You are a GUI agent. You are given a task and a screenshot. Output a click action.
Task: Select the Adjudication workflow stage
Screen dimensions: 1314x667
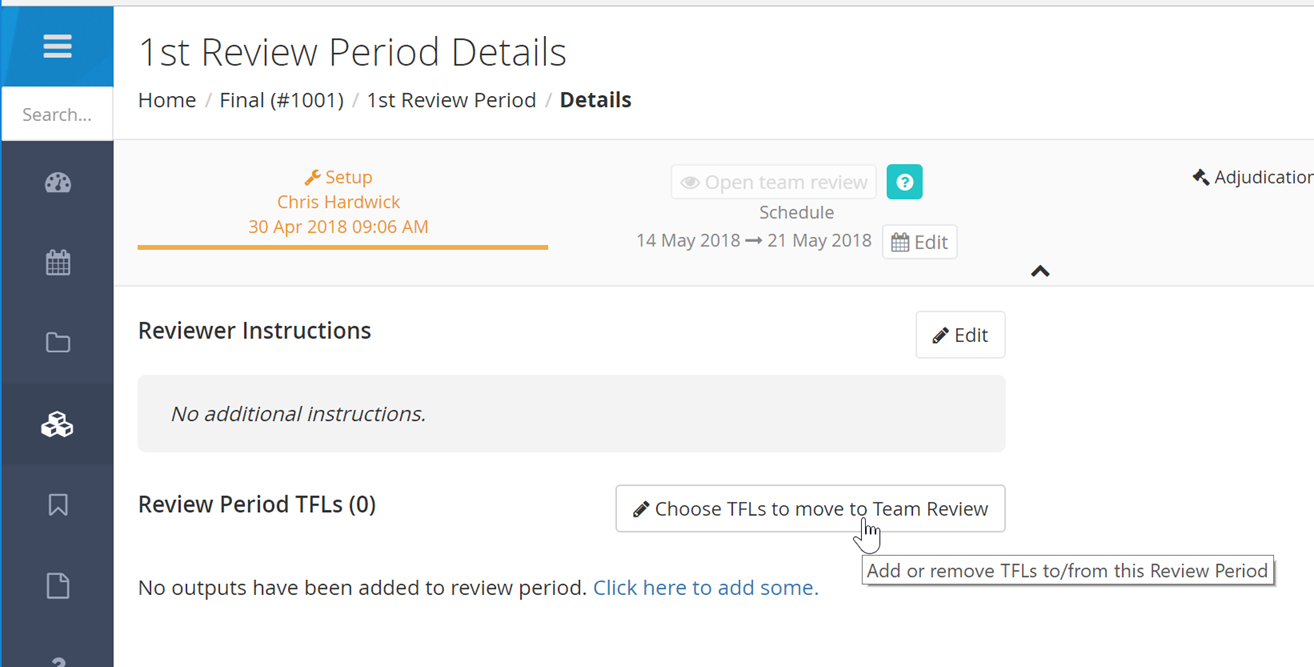click(x=1252, y=177)
